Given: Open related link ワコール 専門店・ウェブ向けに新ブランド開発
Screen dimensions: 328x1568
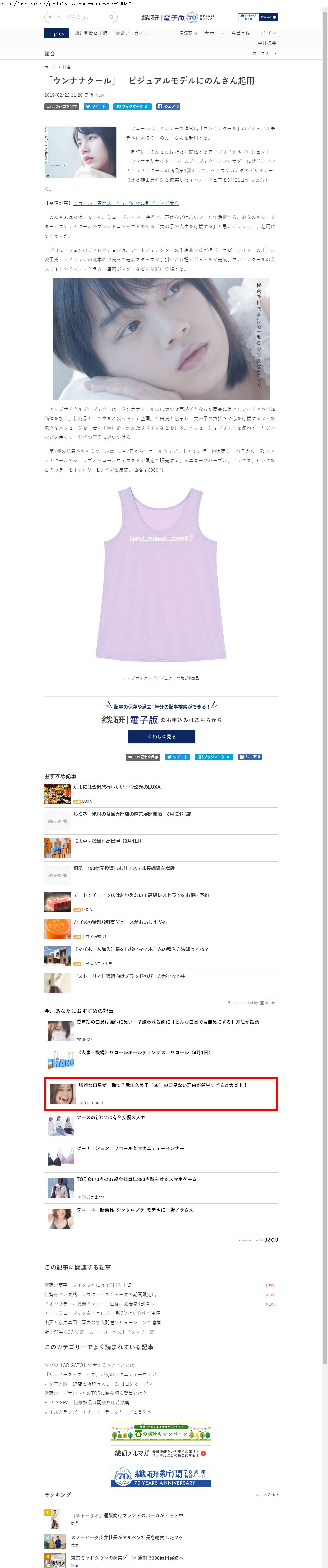Looking at the screenshot, I should pos(126,203).
